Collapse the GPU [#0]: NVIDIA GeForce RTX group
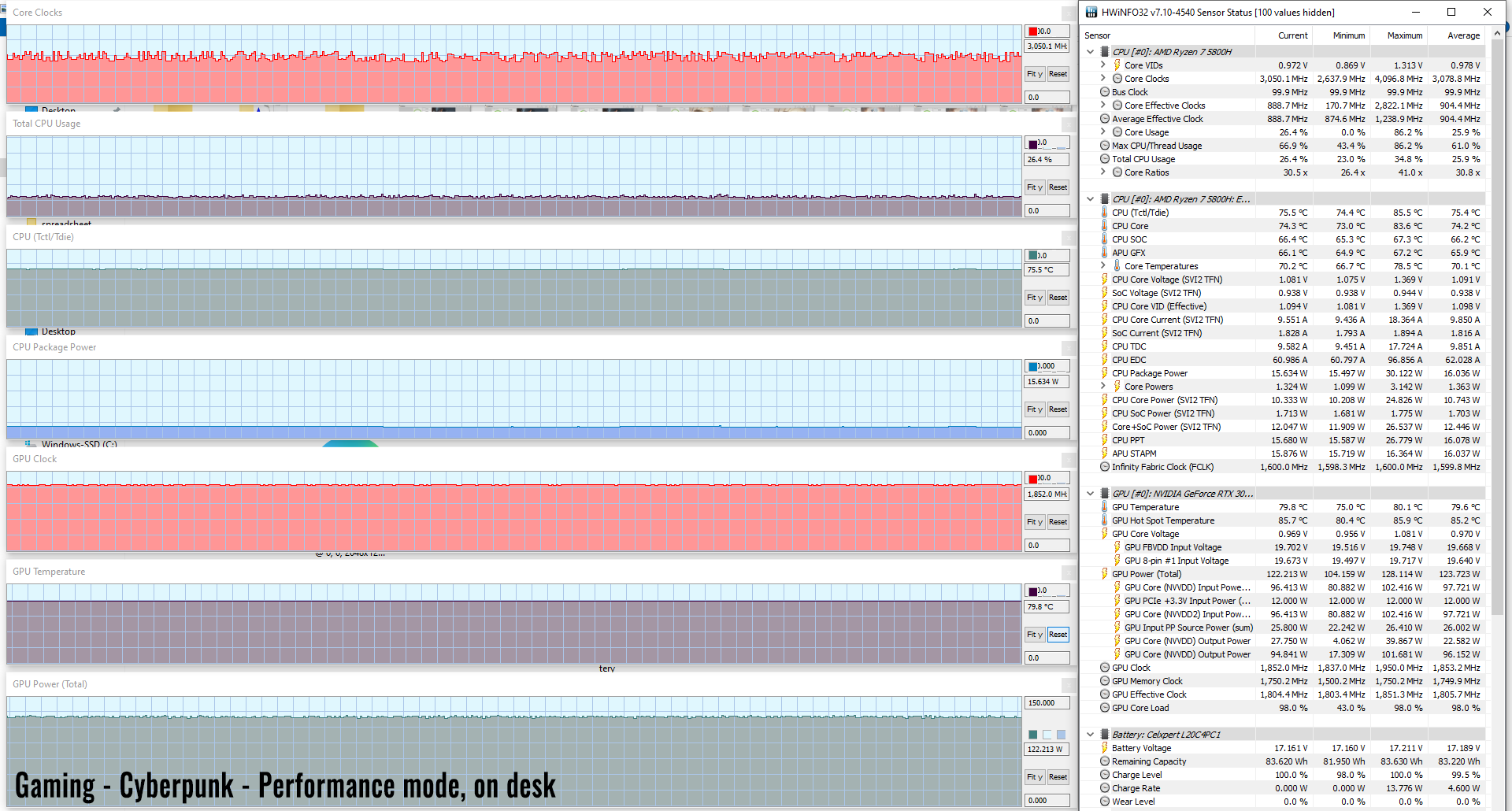This screenshot has width=1512, height=811. point(1091,494)
